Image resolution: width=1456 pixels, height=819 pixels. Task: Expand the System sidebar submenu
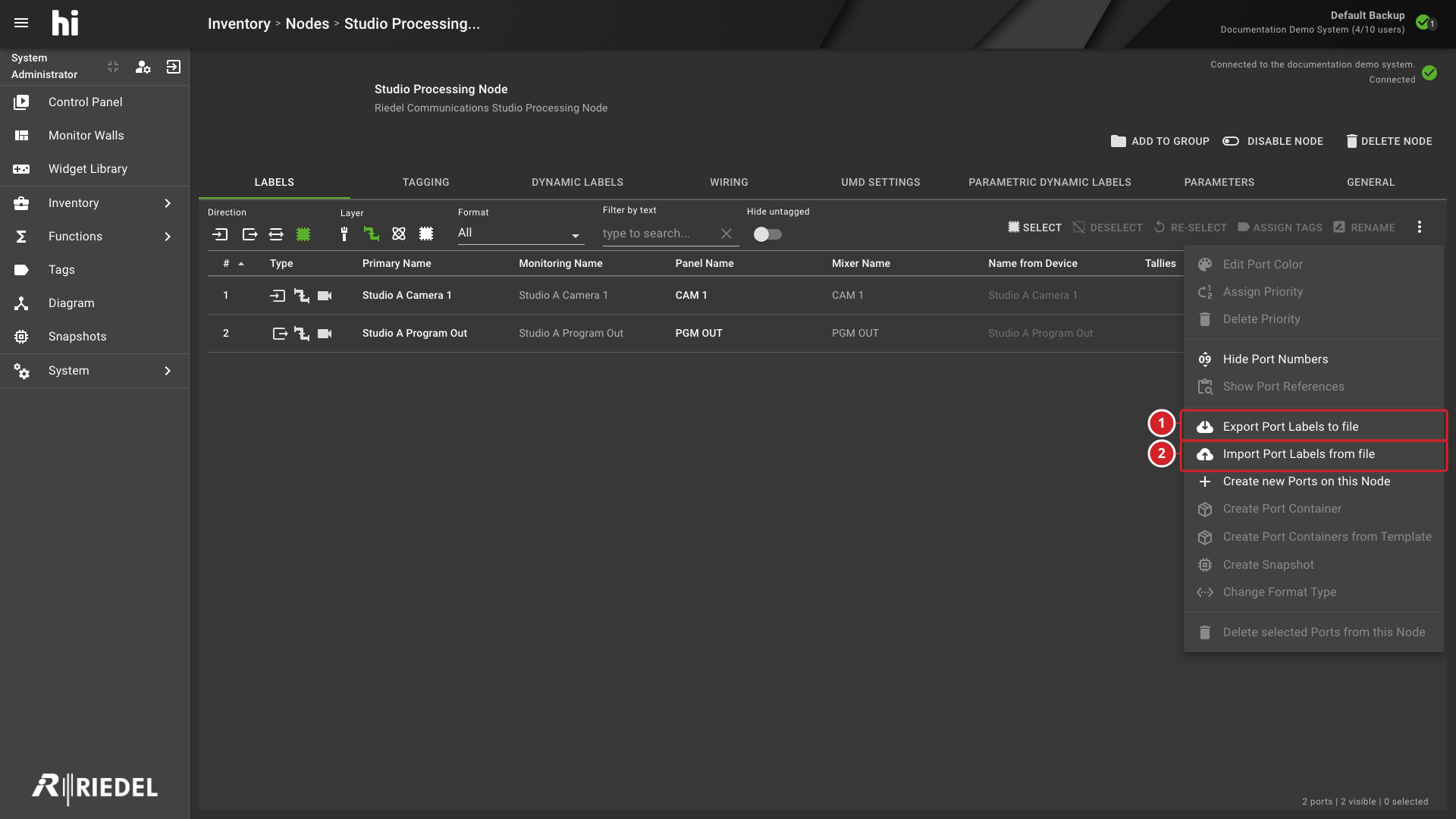[x=168, y=371]
